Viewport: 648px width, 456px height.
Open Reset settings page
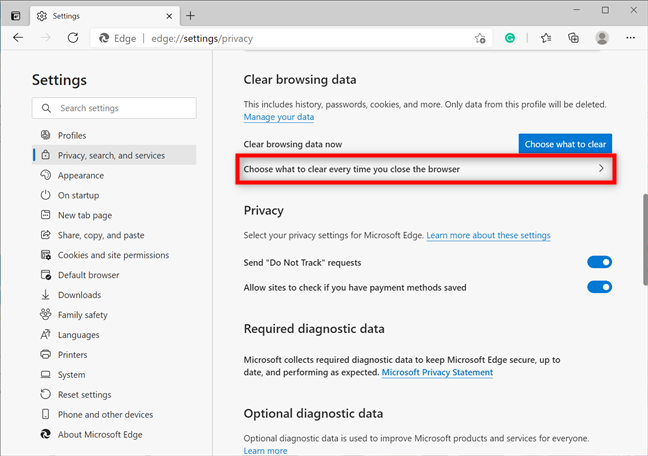click(x=114, y=394)
